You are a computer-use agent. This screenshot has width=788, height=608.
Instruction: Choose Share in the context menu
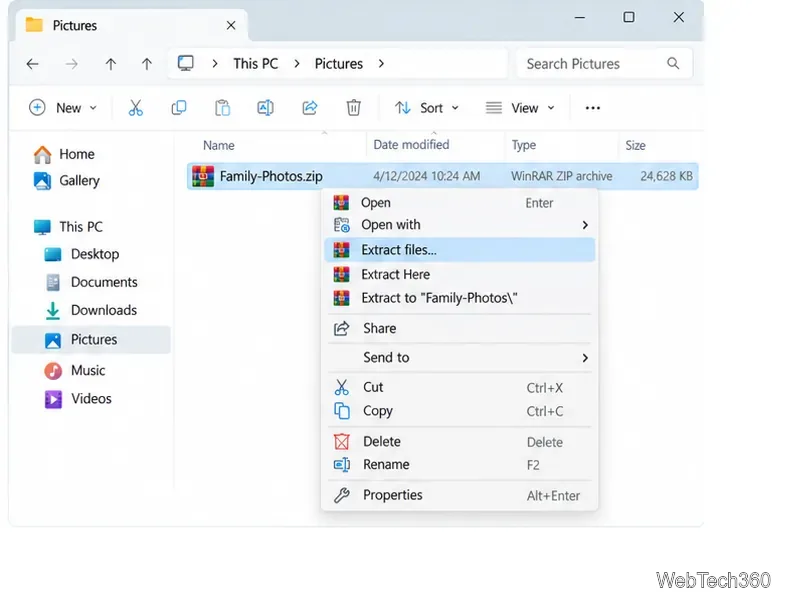(460, 329)
